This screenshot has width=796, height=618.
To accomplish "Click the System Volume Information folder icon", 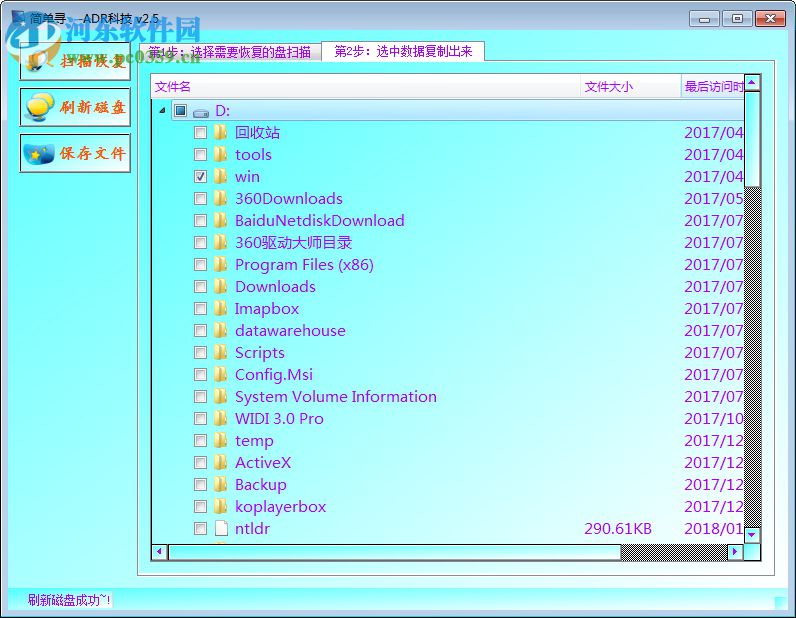I will pyautogui.click(x=220, y=397).
